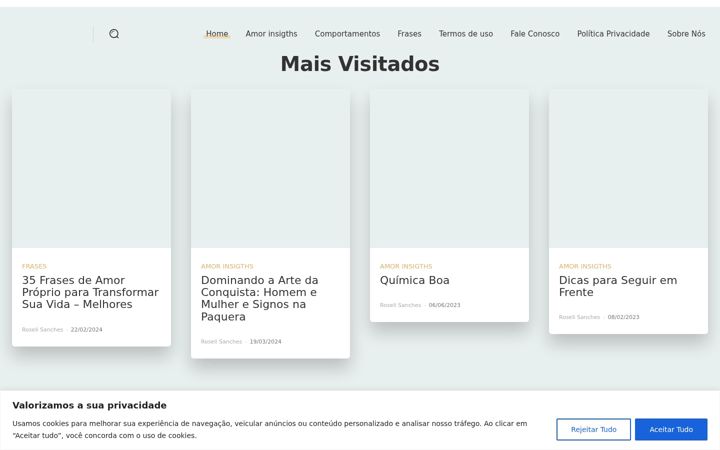Click the image above 35 Frases de Amor
This screenshot has height=450, width=720.
pos(91,169)
